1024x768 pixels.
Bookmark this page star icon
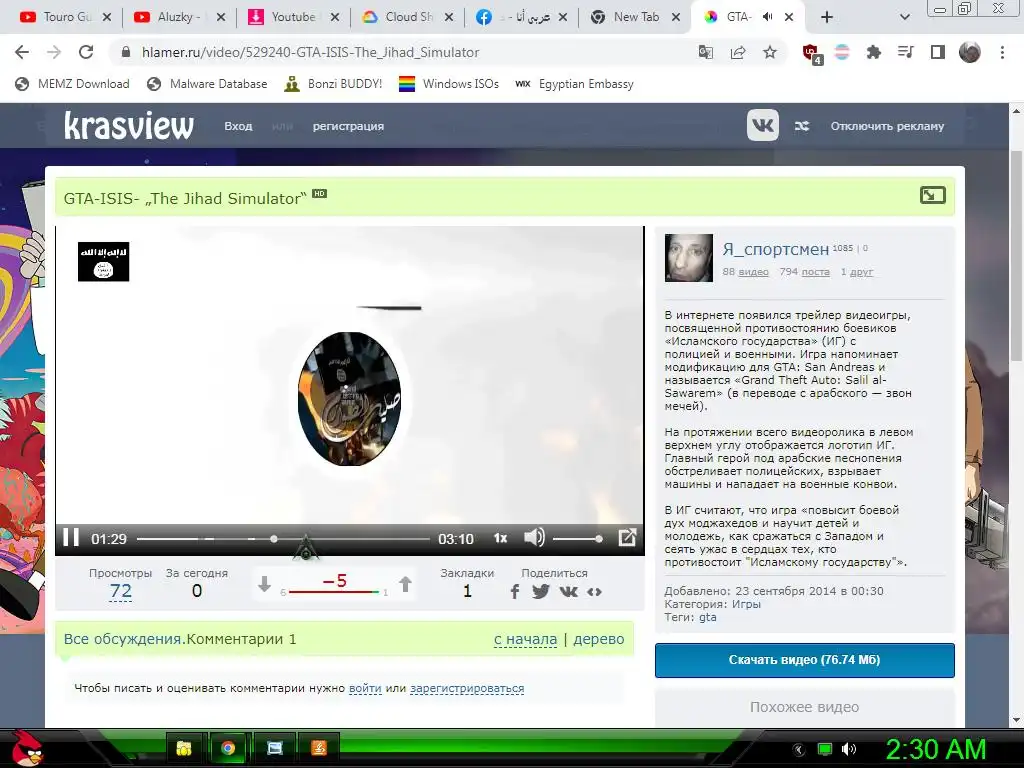[770, 52]
